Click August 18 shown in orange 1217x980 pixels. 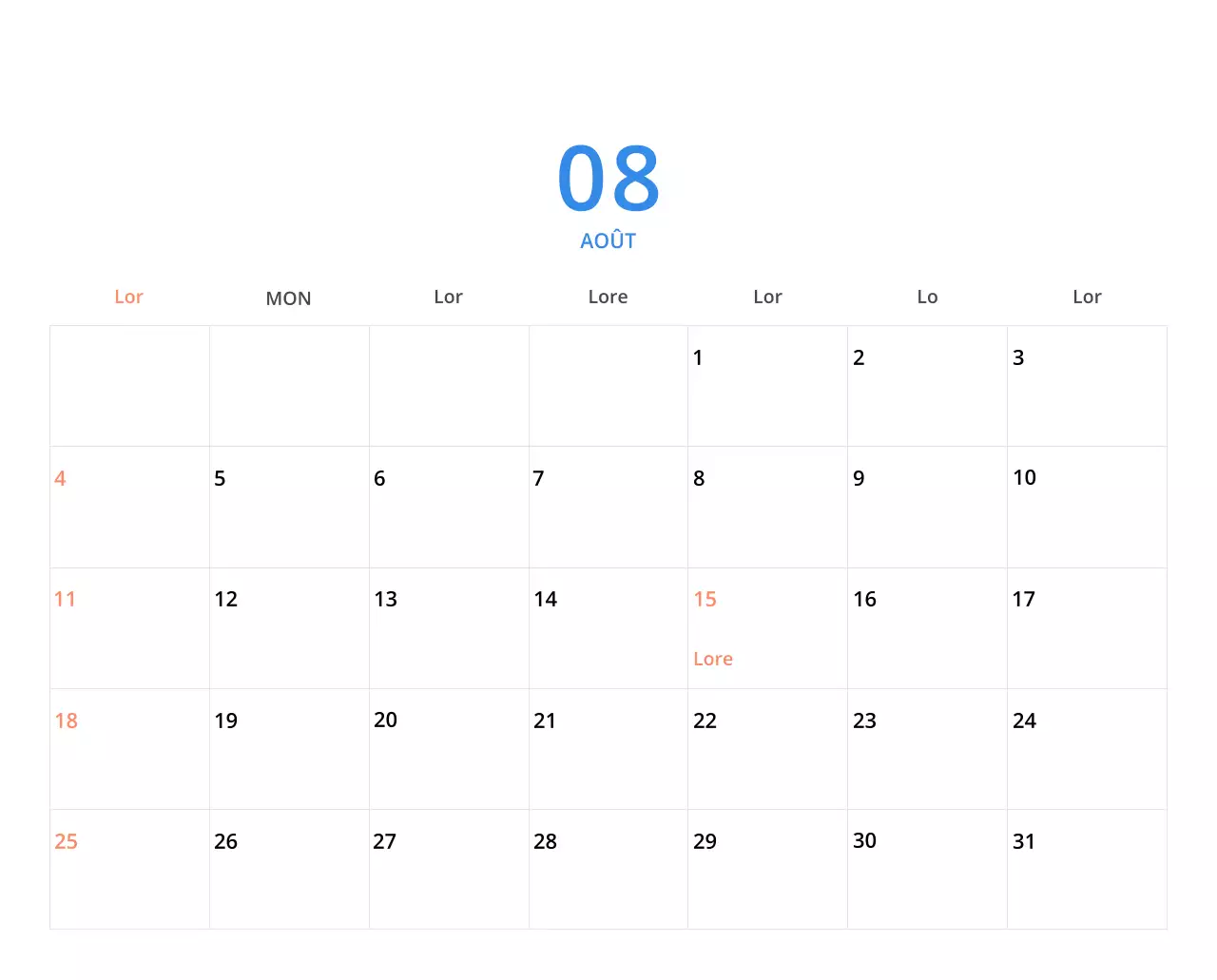tap(67, 721)
